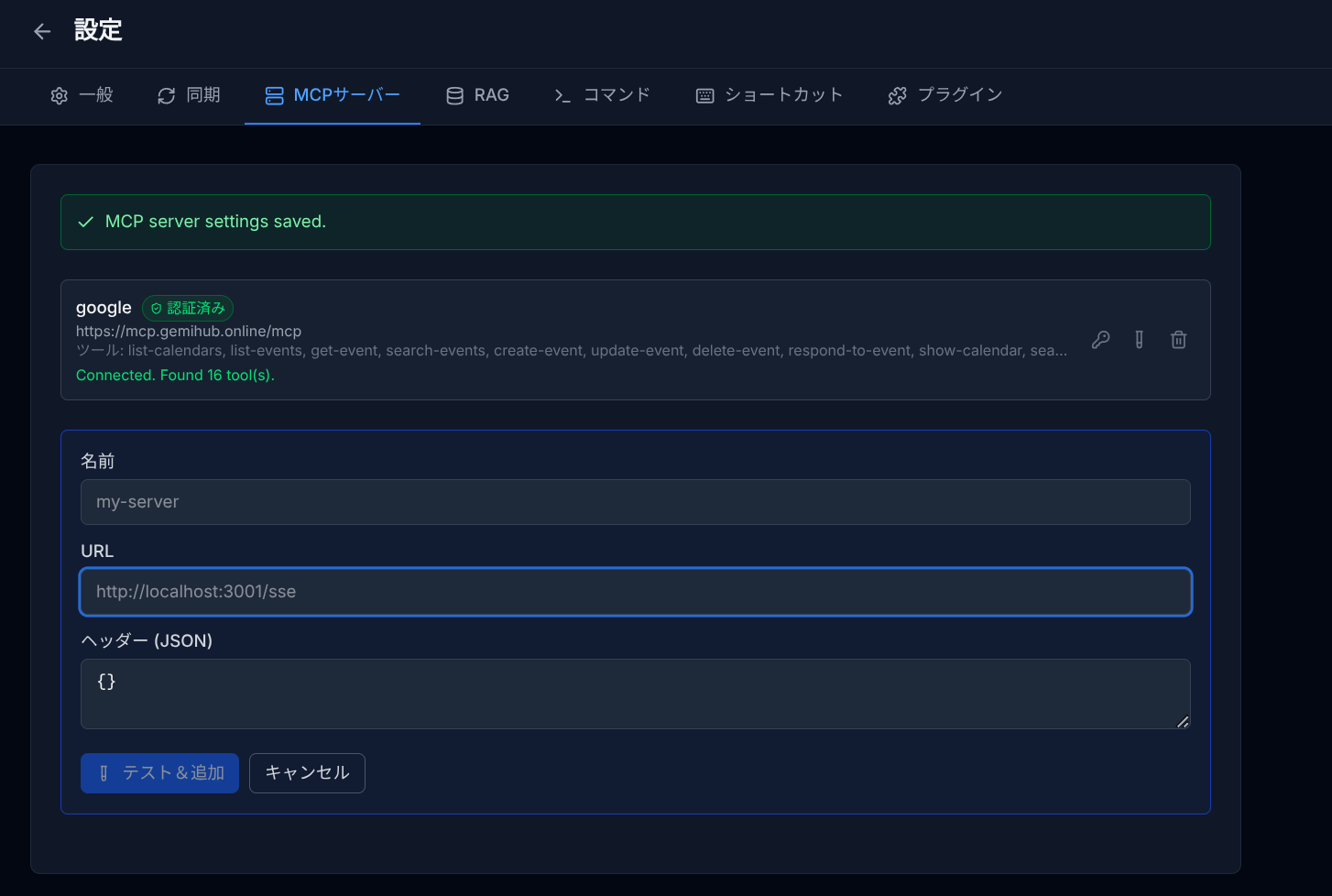Open the authentication key icon for google server

click(x=1100, y=340)
